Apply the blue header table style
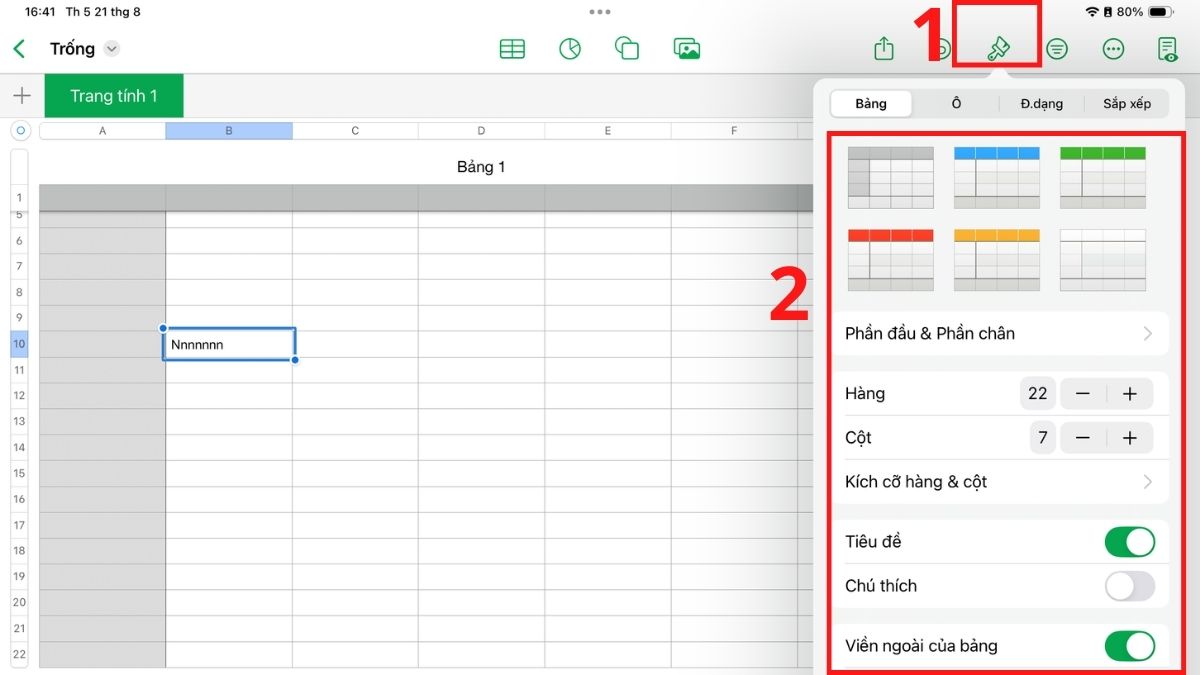 click(x=997, y=177)
